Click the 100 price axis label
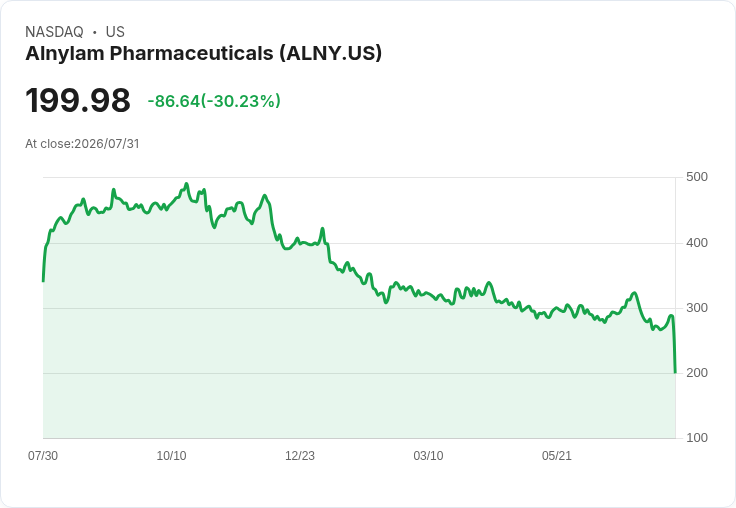Screen dimensions: 736x508 coord(697,438)
